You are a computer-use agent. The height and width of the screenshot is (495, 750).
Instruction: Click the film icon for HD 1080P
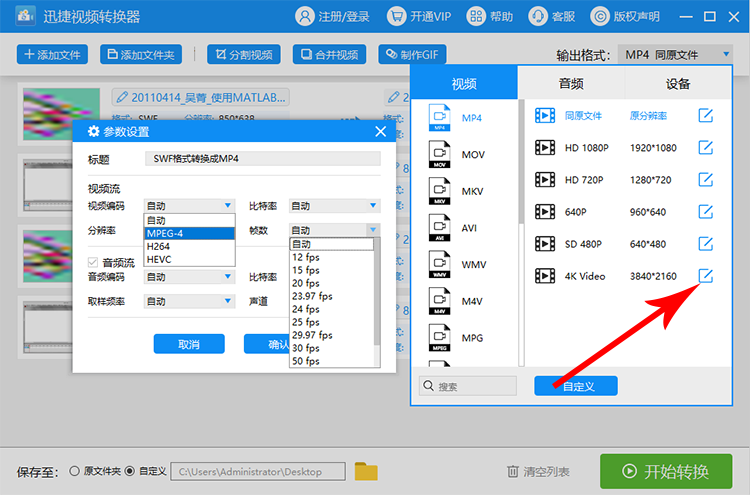(x=545, y=147)
